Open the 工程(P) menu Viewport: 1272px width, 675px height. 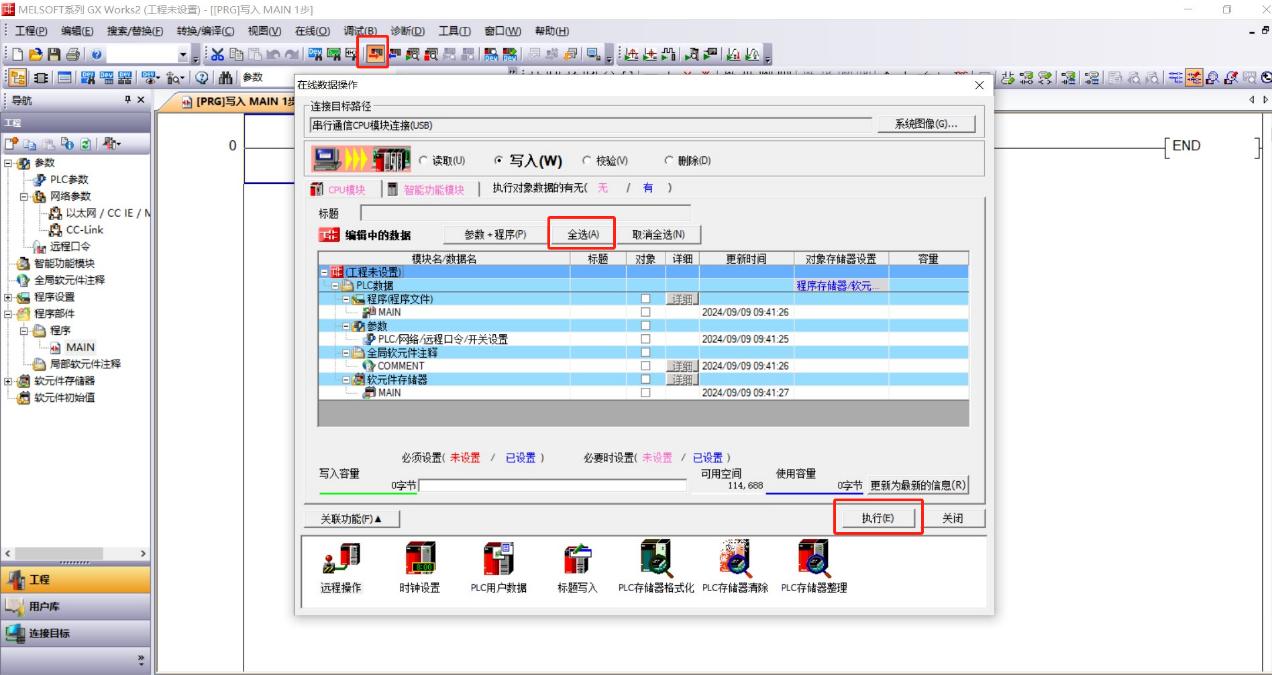pyautogui.click(x=33, y=31)
